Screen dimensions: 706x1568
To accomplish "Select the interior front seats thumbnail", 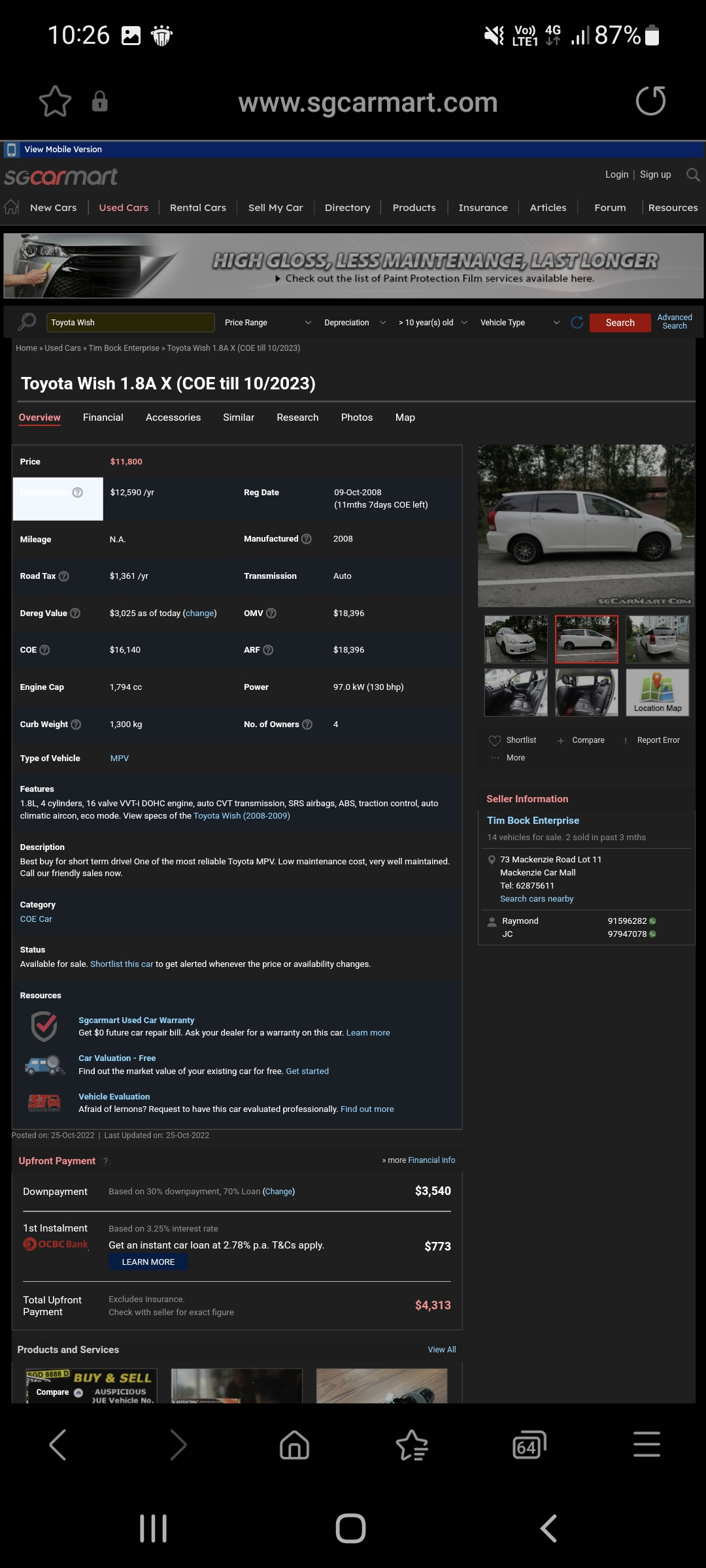I will click(516, 692).
